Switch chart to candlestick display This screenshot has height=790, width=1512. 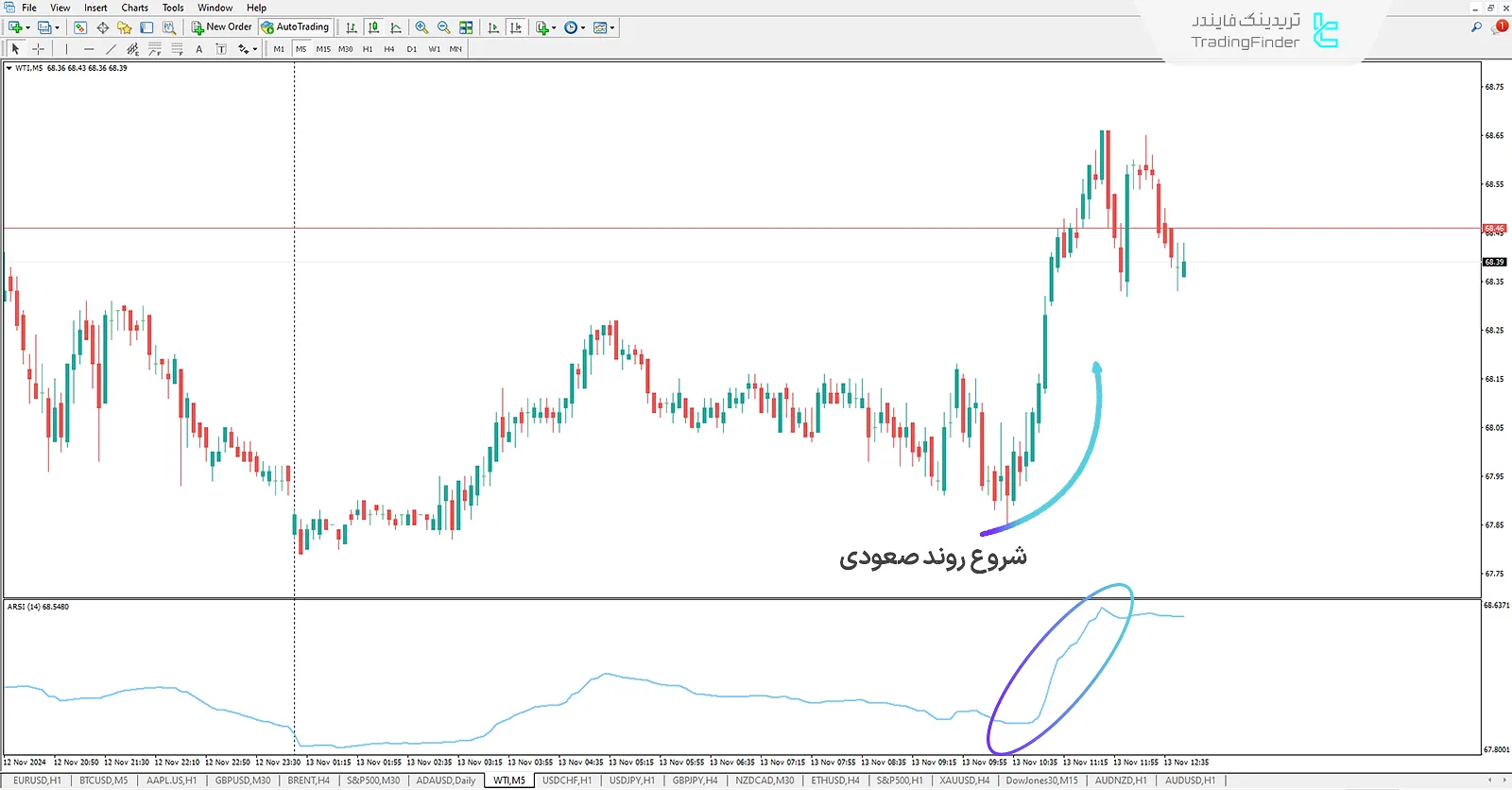coord(373,27)
